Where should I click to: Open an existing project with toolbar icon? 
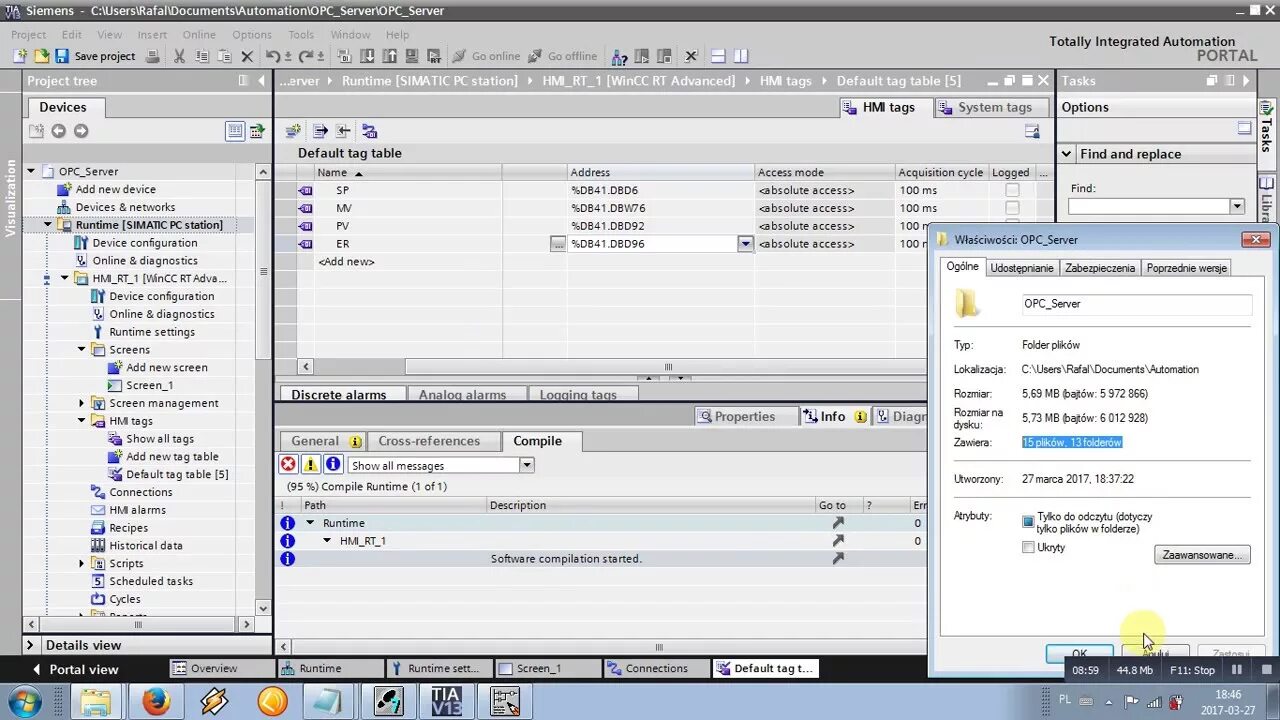coord(41,56)
